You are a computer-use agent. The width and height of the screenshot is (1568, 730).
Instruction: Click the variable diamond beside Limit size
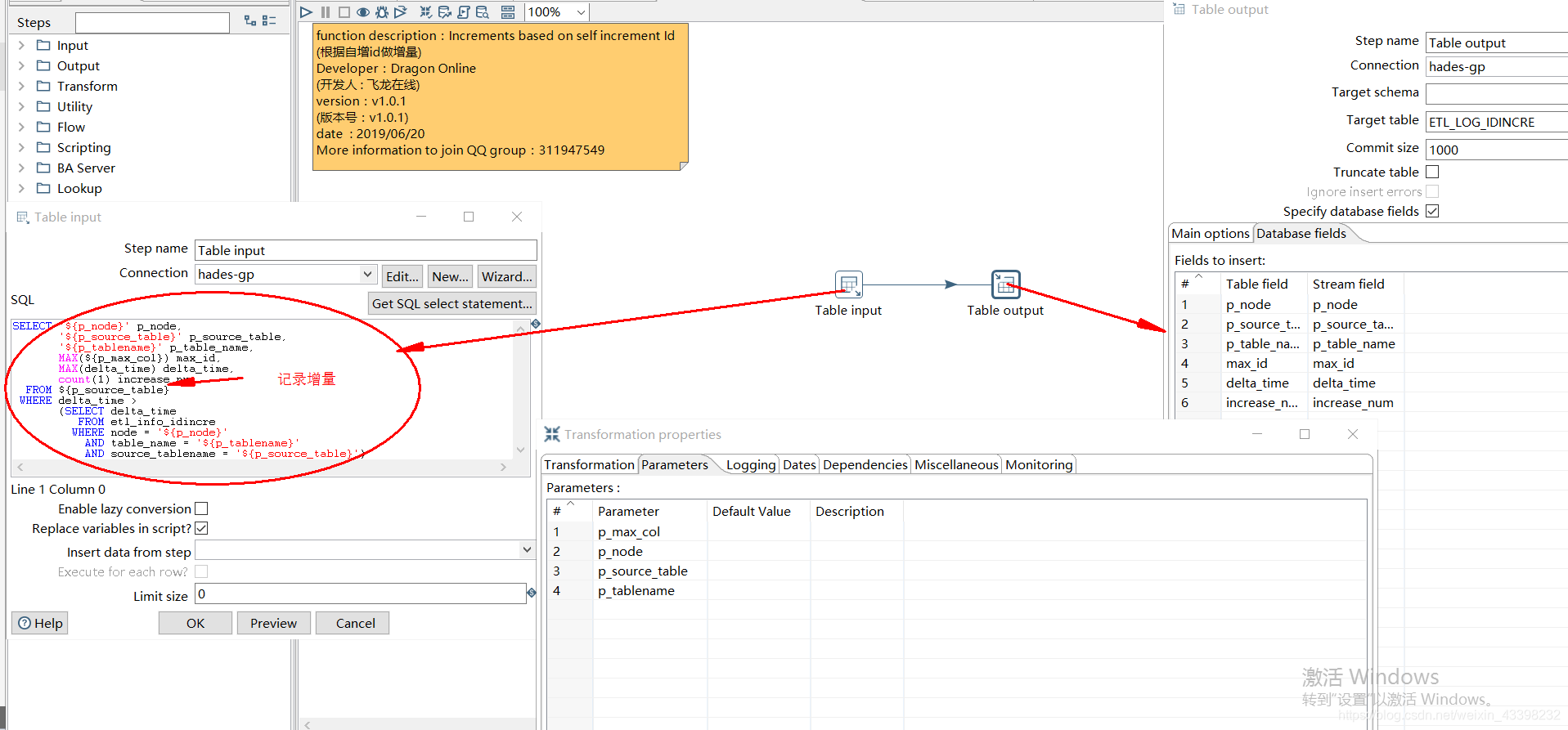pos(532,593)
